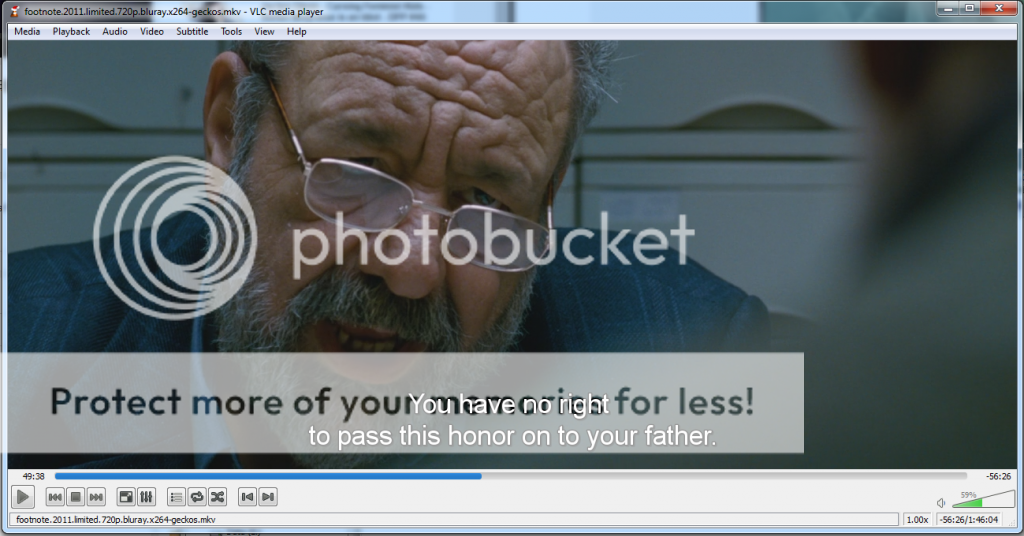Viewport: 1024px width, 536px height.
Task: Click the Play button
Action: pos(23,497)
